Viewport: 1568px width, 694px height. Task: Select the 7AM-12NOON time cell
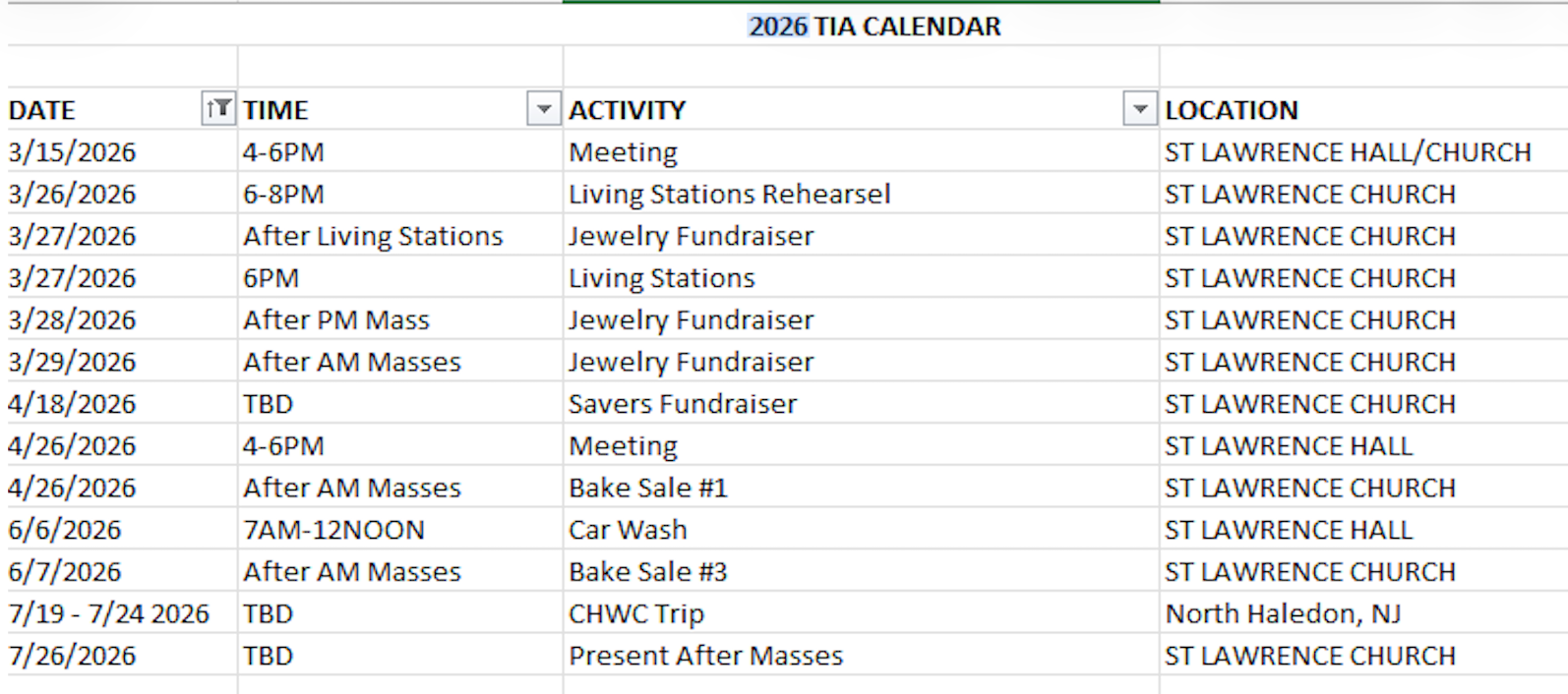(x=333, y=530)
